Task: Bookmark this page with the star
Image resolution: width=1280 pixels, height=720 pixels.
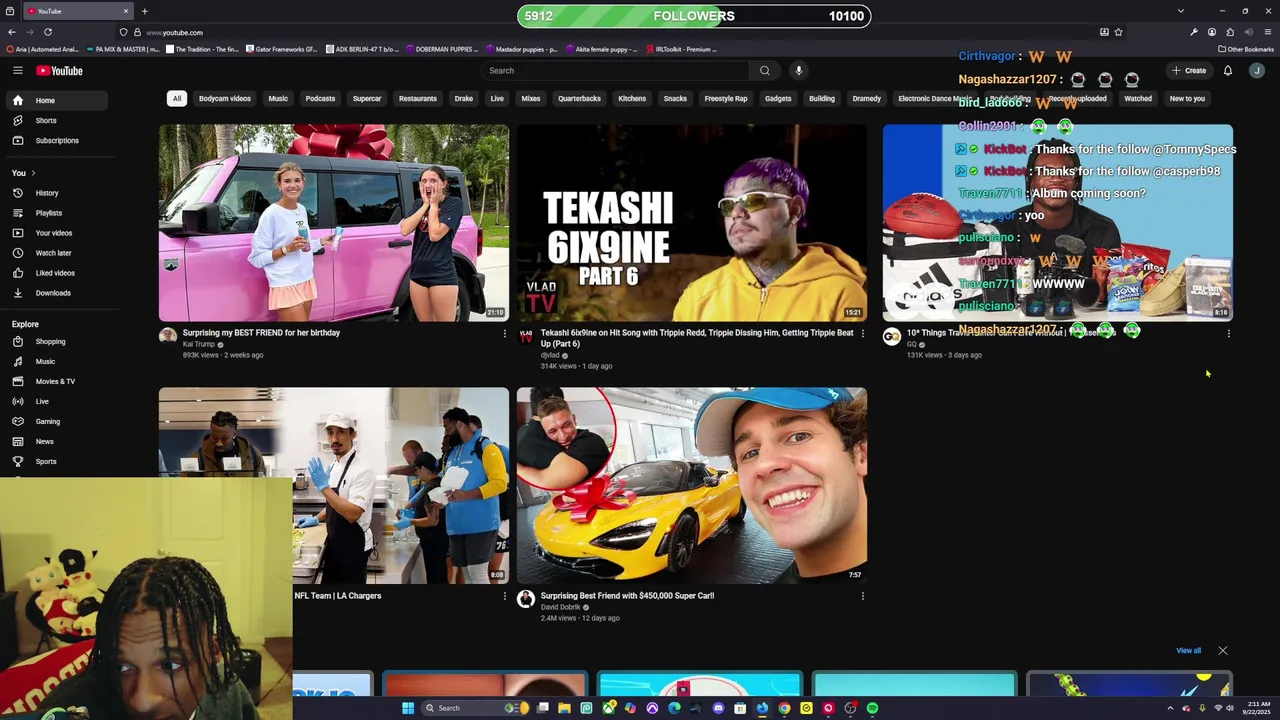Action: [x=1118, y=32]
